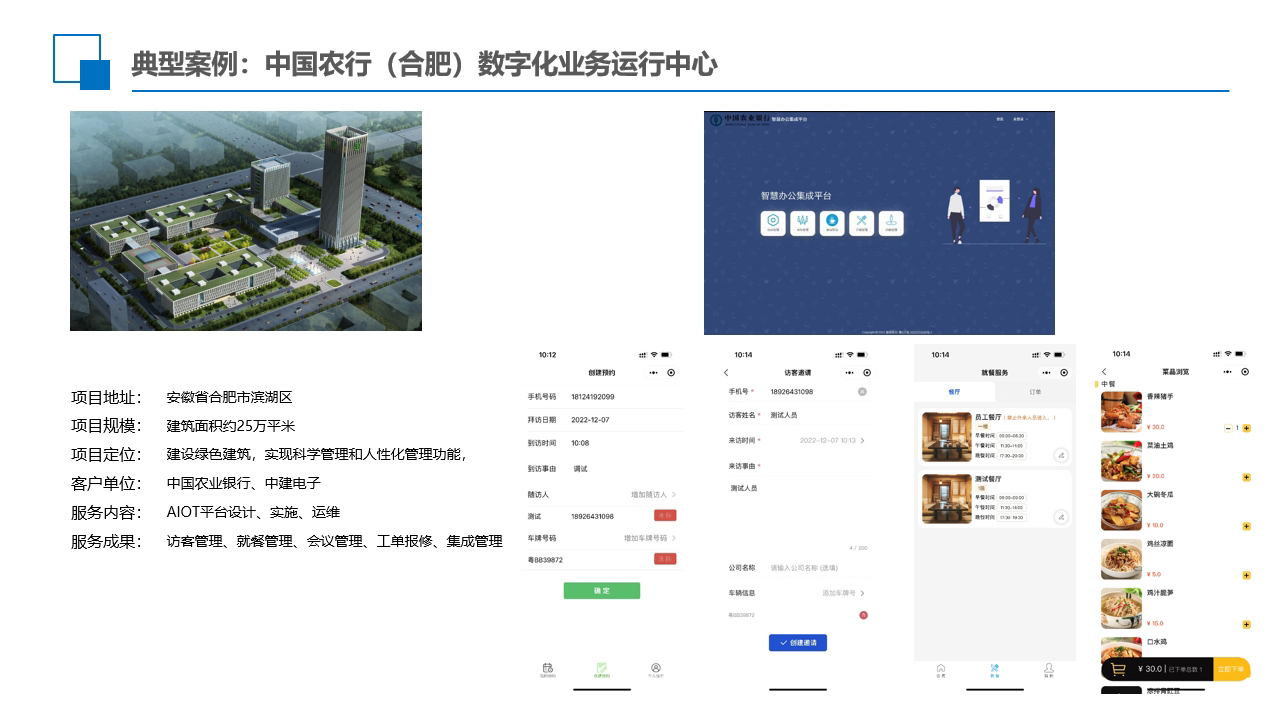Open the three-dot menu on the 访客邀请 screen
Image resolution: width=1277 pixels, height=716 pixels.
pyautogui.click(x=849, y=372)
